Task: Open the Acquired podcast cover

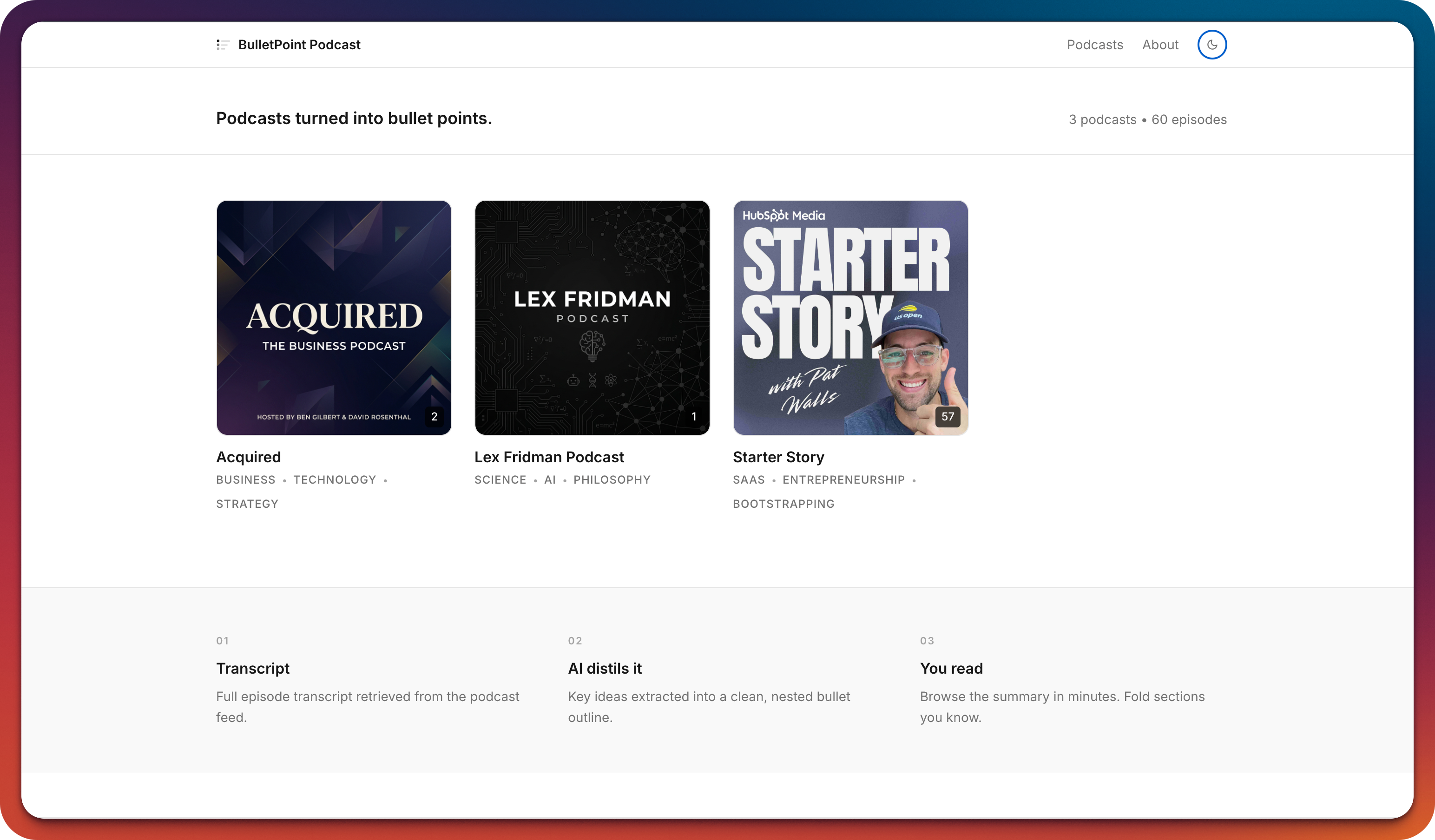Action: coord(334,317)
